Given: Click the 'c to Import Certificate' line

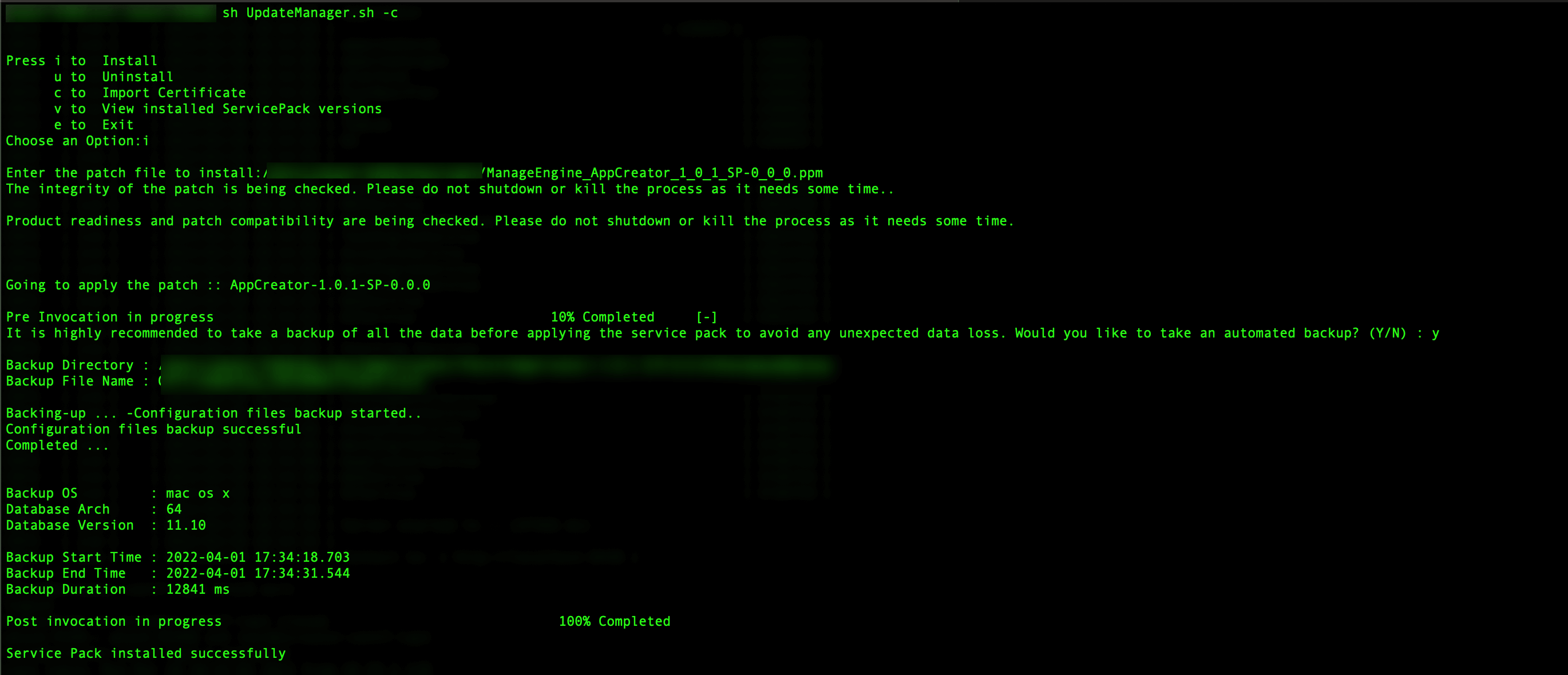Looking at the screenshot, I should click(150, 93).
